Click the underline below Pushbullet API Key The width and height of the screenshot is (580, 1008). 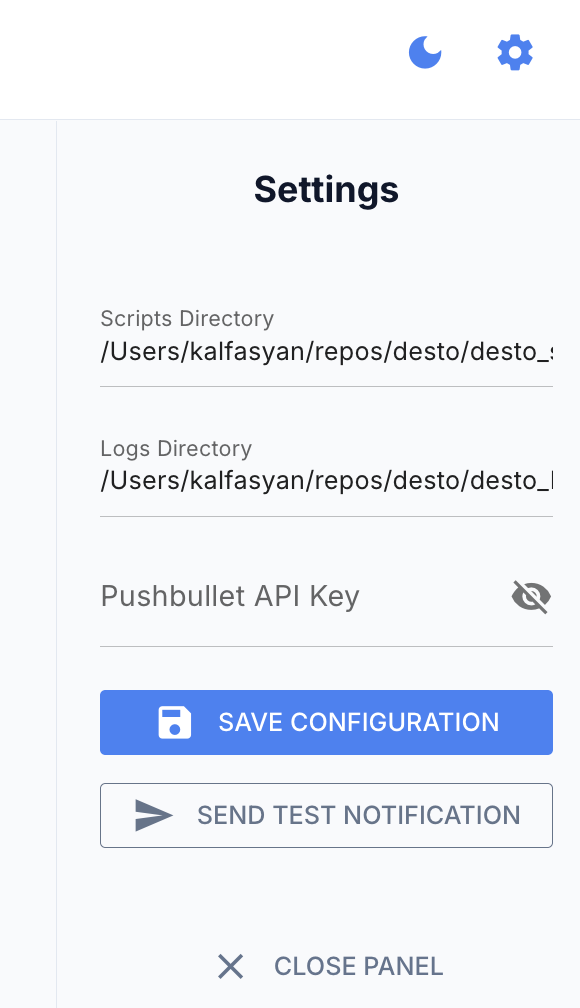point(327,646)
